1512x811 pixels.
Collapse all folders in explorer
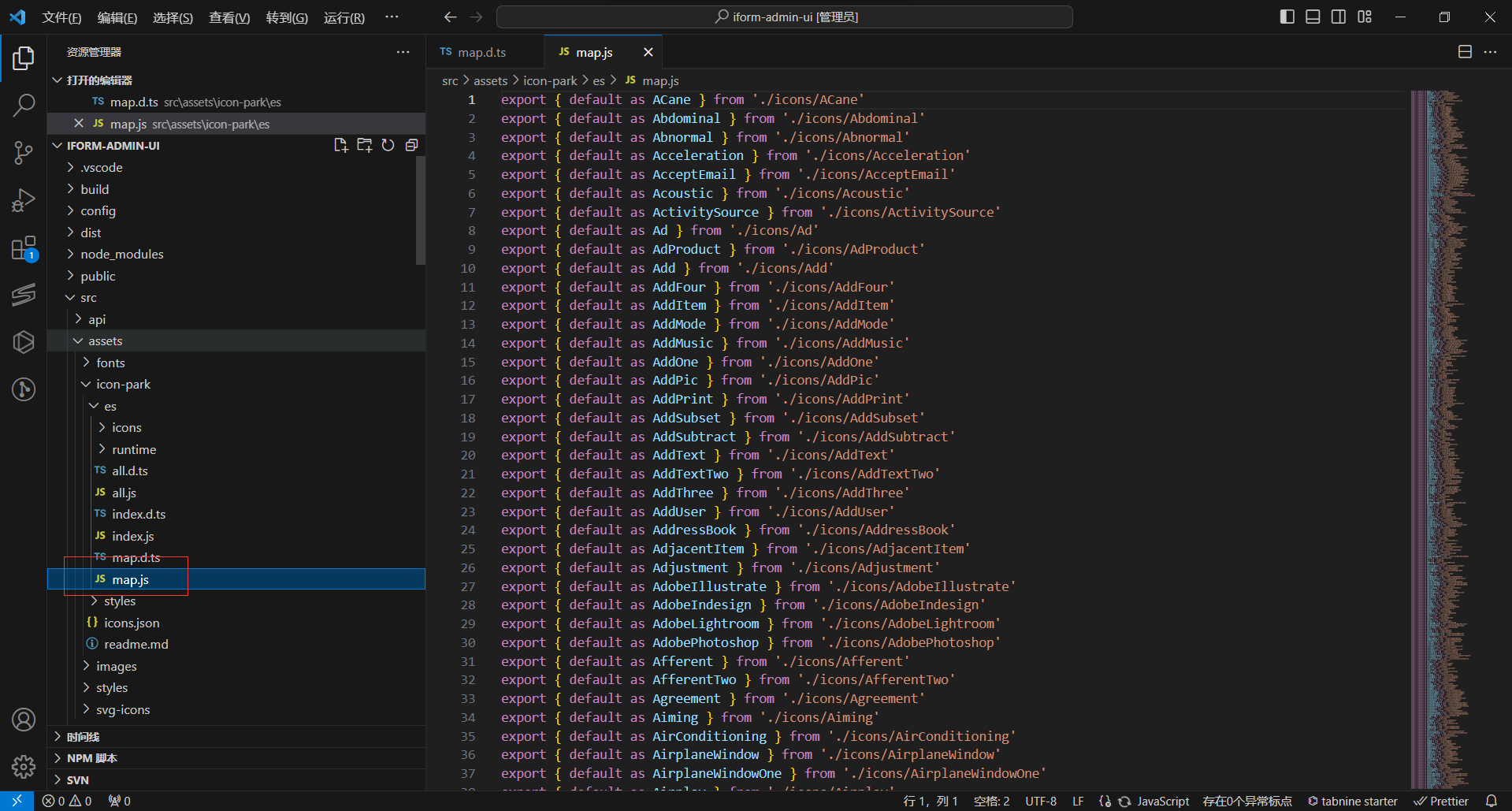pyautogui.click(x=411, y=145)
